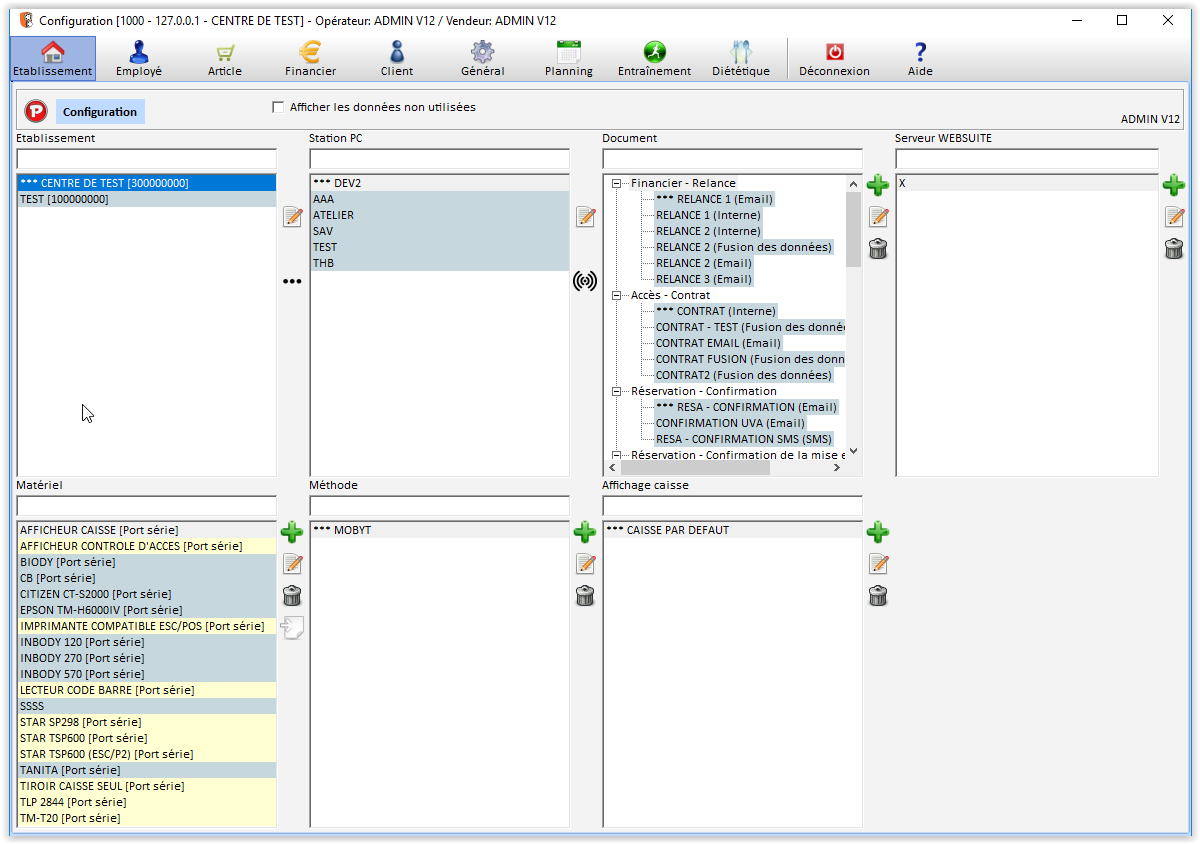
Task: Collapse the 'Financier - Relance' tree node
Action: point(617,183)
